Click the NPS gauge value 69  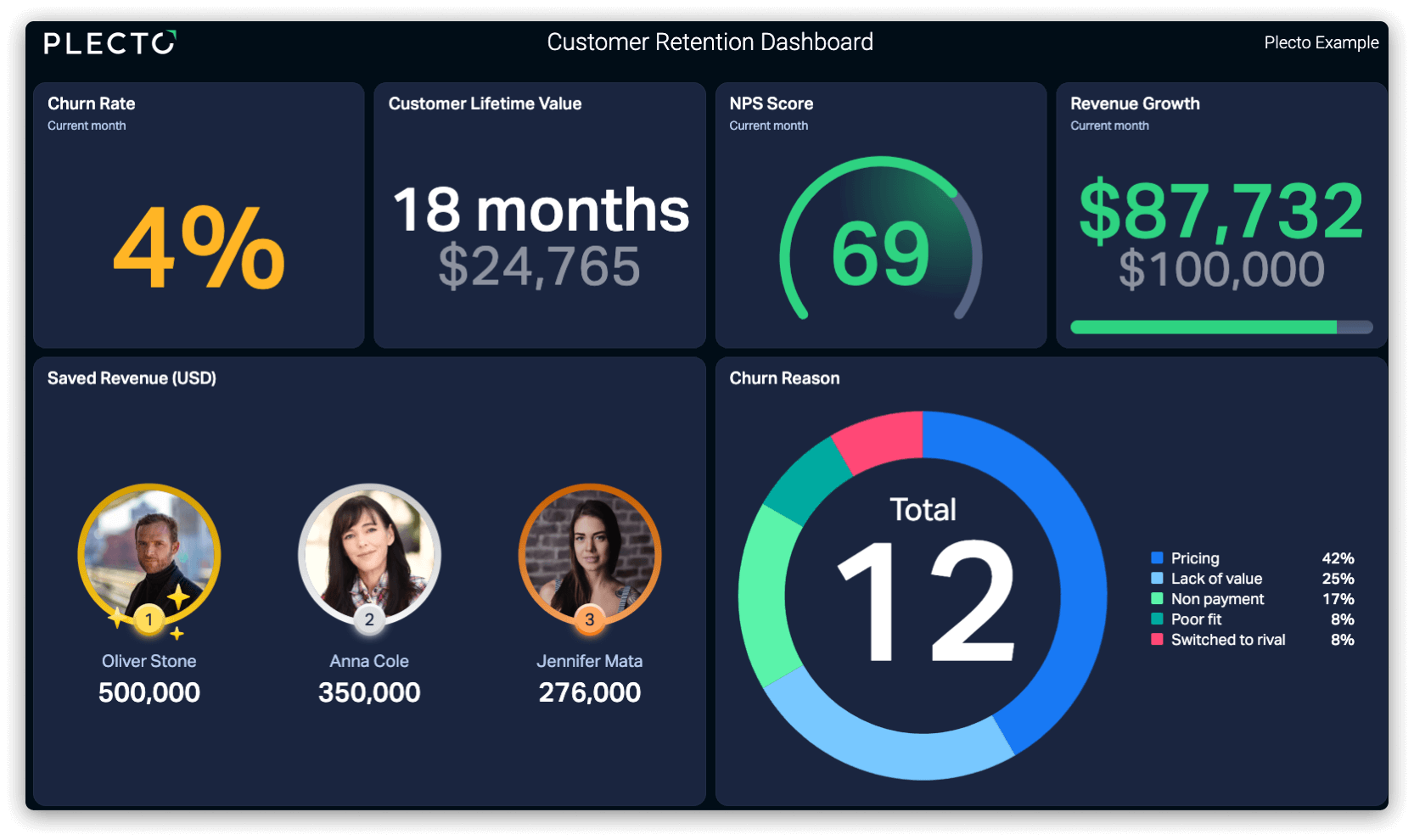point(880,253)
